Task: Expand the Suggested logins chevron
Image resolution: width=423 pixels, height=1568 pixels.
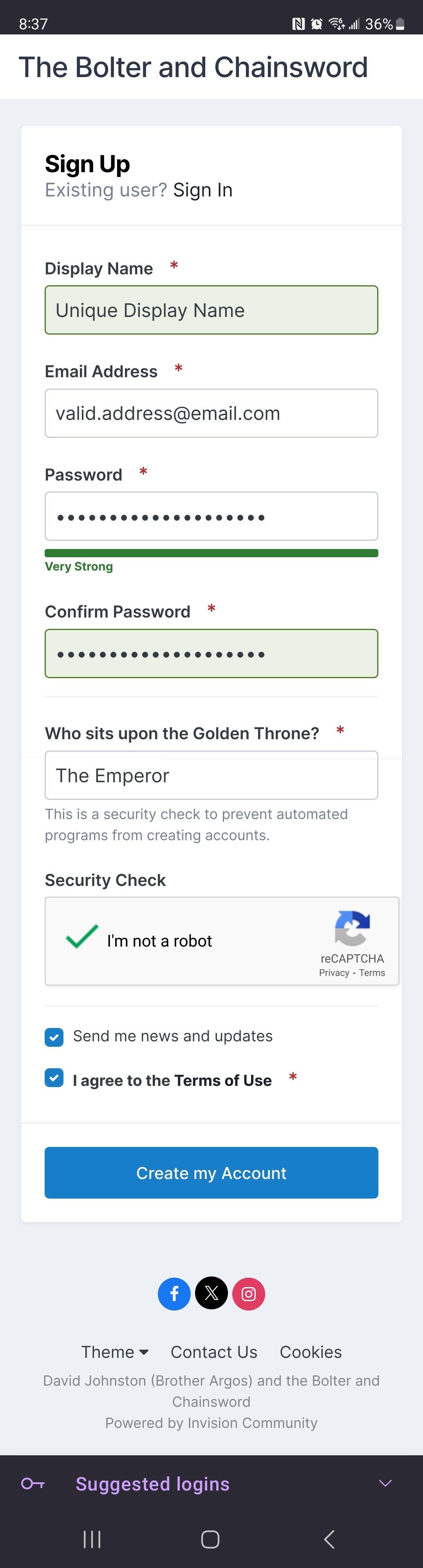Action: 385,1483
